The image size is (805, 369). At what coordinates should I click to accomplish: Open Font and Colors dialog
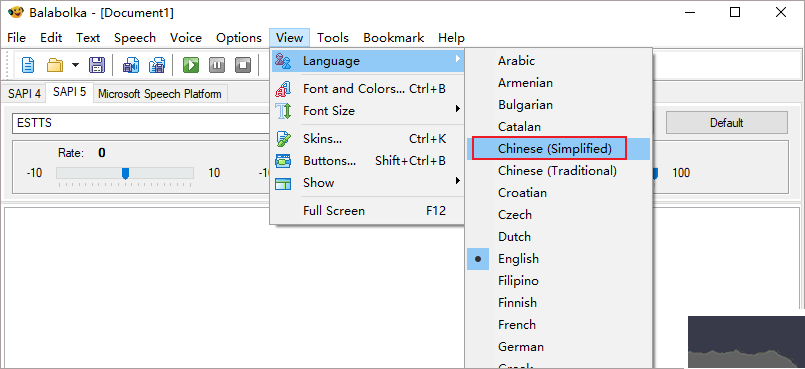coord(368,89)
